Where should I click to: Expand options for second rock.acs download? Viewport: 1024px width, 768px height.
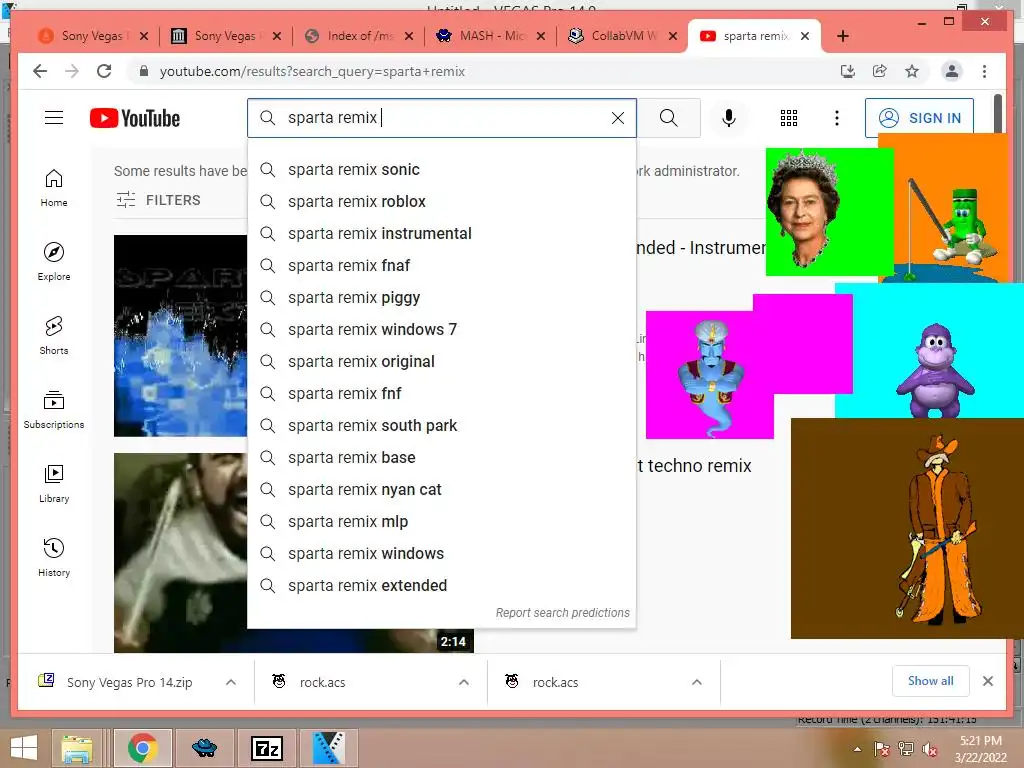pyautogui.click(x=697, y=682)
